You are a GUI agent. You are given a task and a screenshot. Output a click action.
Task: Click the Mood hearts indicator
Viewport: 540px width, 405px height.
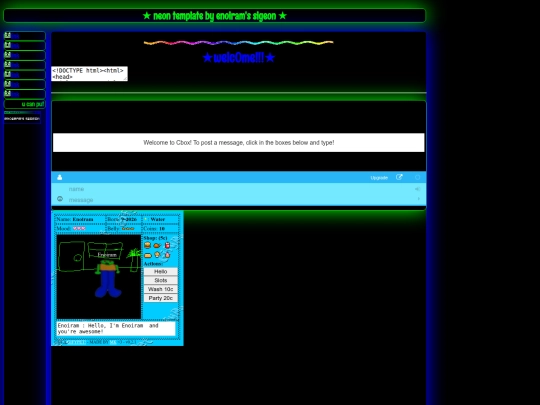pyautogui.click(x=79, y=228)
